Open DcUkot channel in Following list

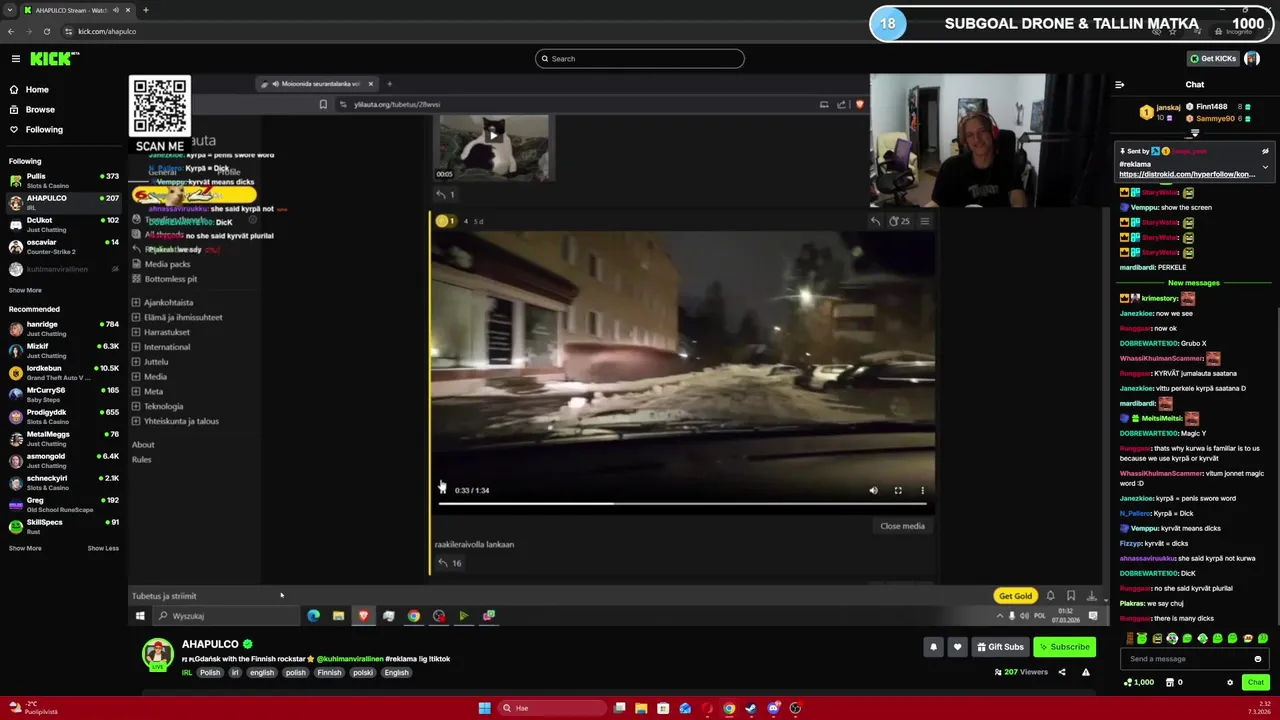point(64,224)
